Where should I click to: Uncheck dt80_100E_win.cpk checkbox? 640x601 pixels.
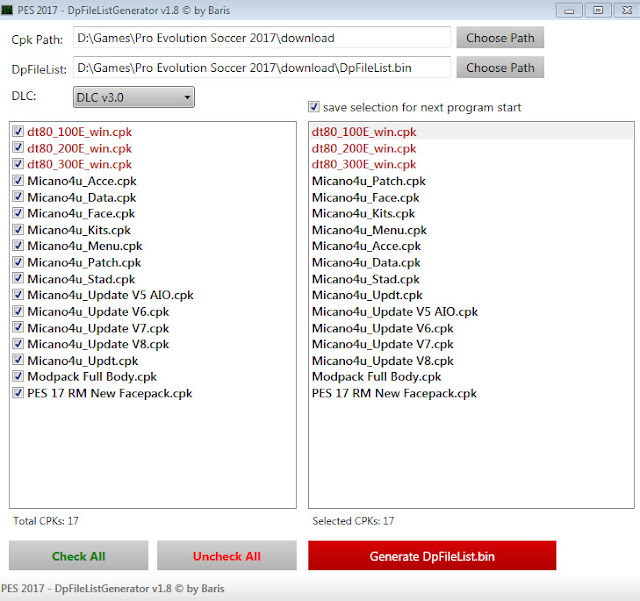click(x=18, y=131)
